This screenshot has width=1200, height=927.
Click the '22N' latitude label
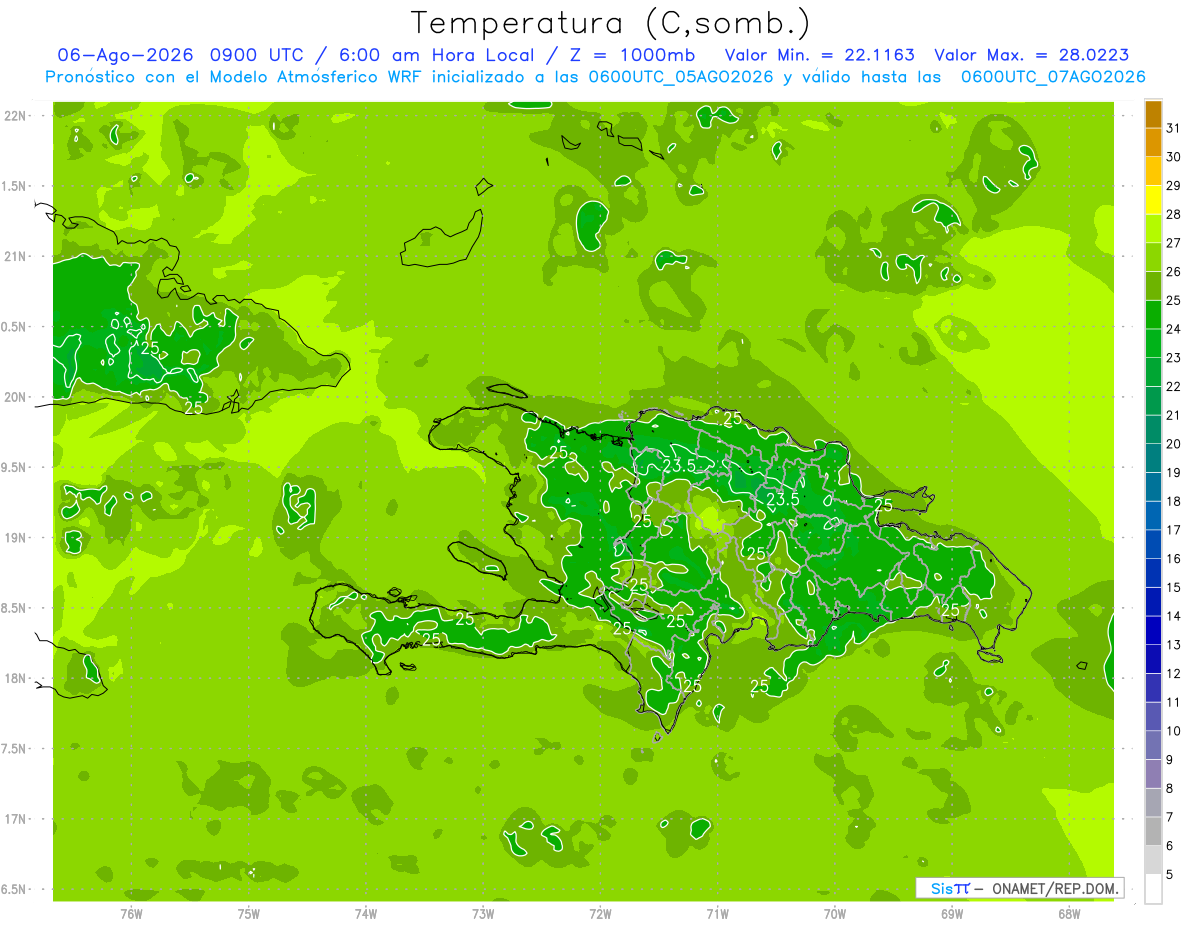(15, 116)
